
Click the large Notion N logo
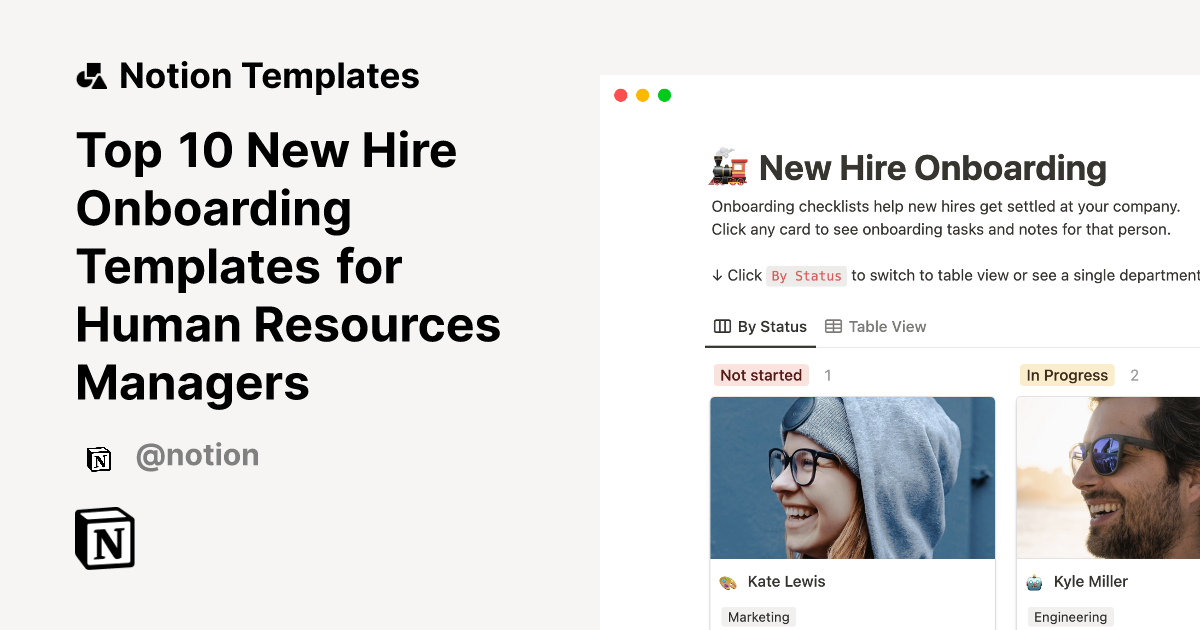tap(104, 538)
